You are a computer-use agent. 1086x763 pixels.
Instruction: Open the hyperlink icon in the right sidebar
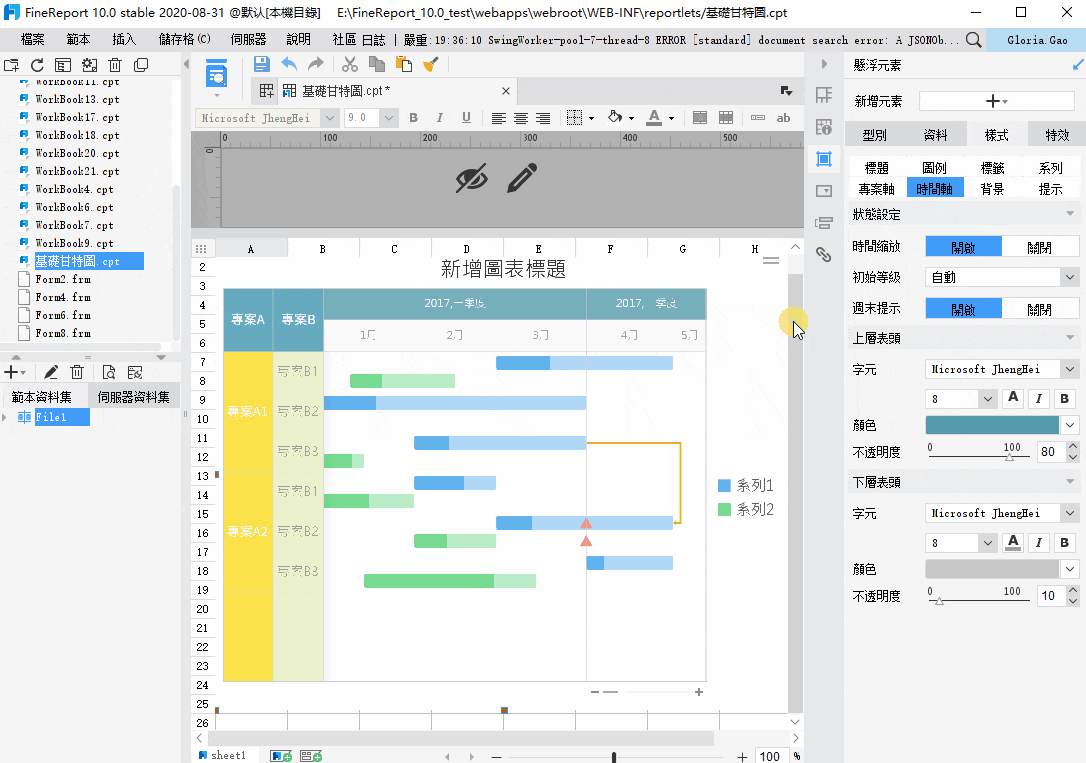(824, 254)
